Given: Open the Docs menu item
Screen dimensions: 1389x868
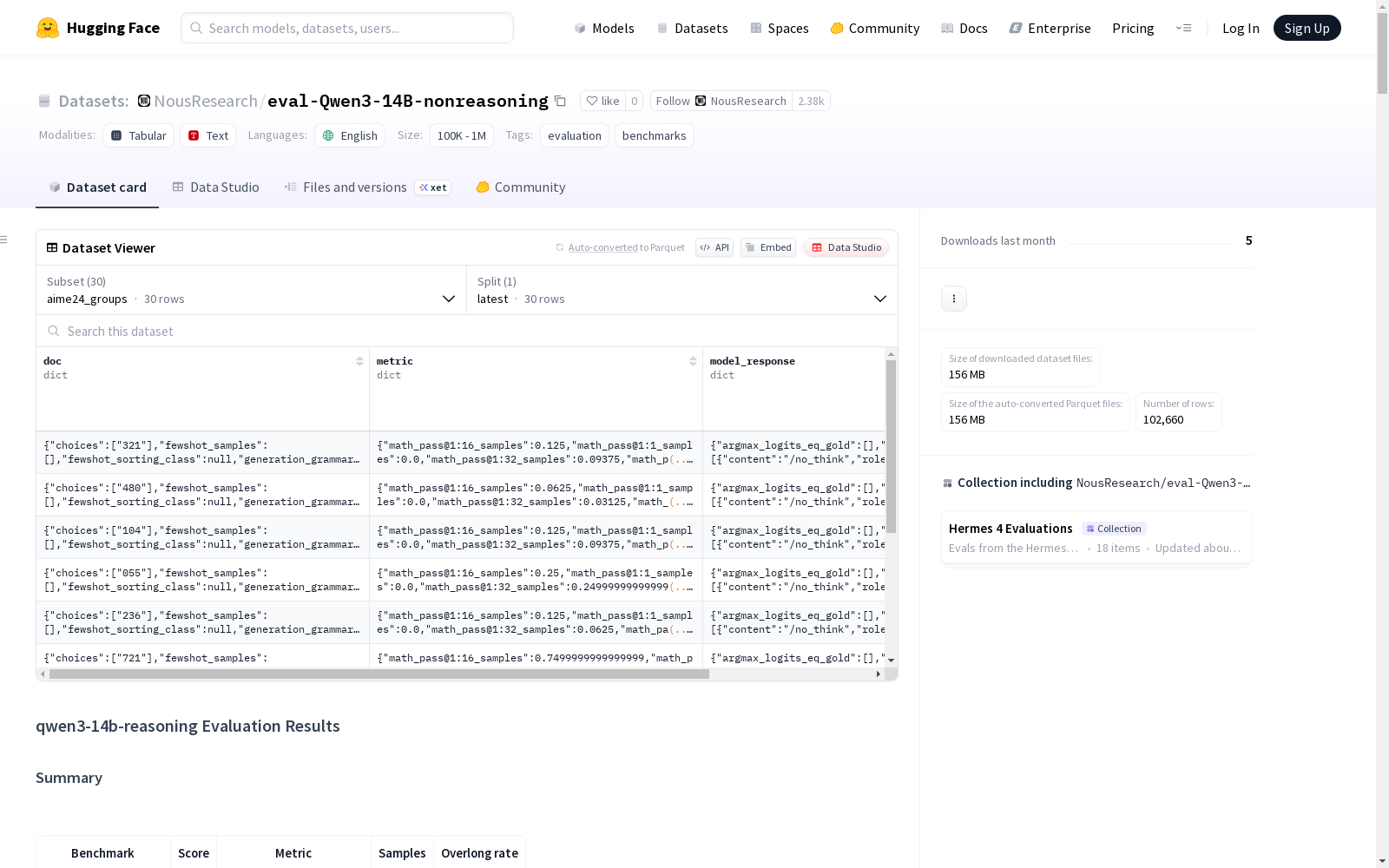Looking at the screenshot, I should [964, 28].
